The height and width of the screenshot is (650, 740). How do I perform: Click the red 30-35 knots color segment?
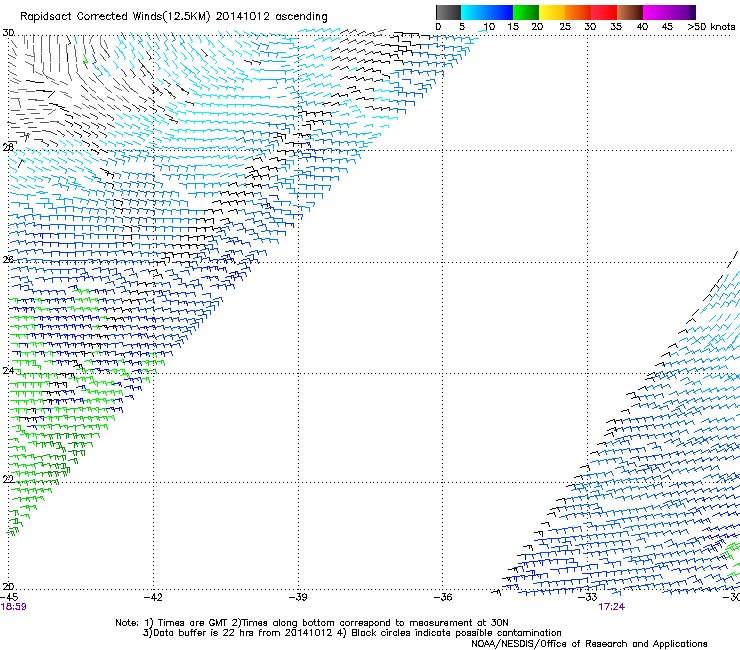[604, 12]
